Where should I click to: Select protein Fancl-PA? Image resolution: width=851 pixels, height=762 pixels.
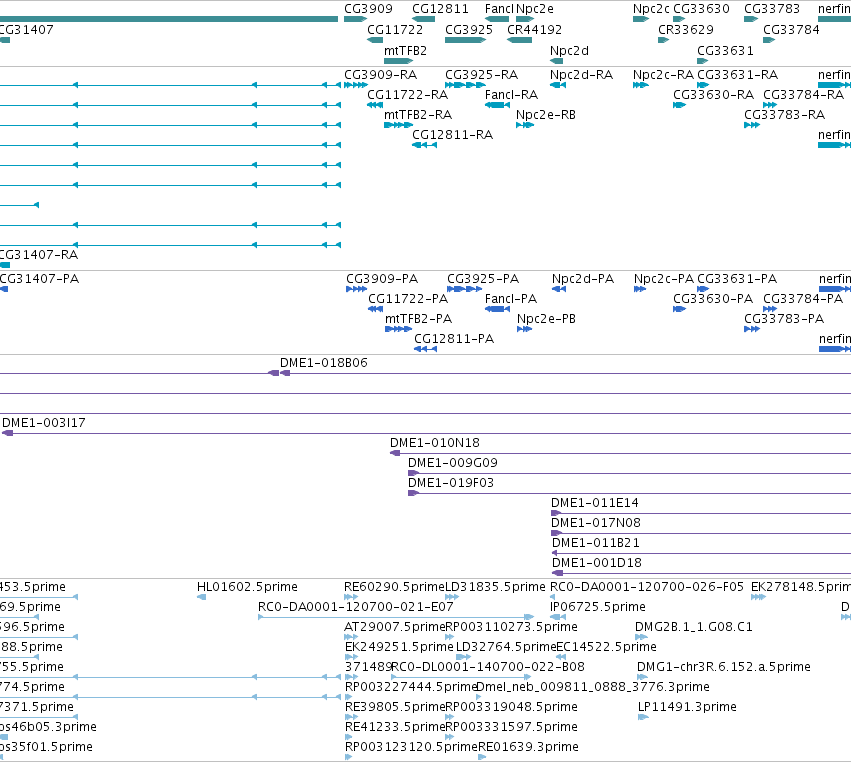pyautogui.click(x=511, y=299)
